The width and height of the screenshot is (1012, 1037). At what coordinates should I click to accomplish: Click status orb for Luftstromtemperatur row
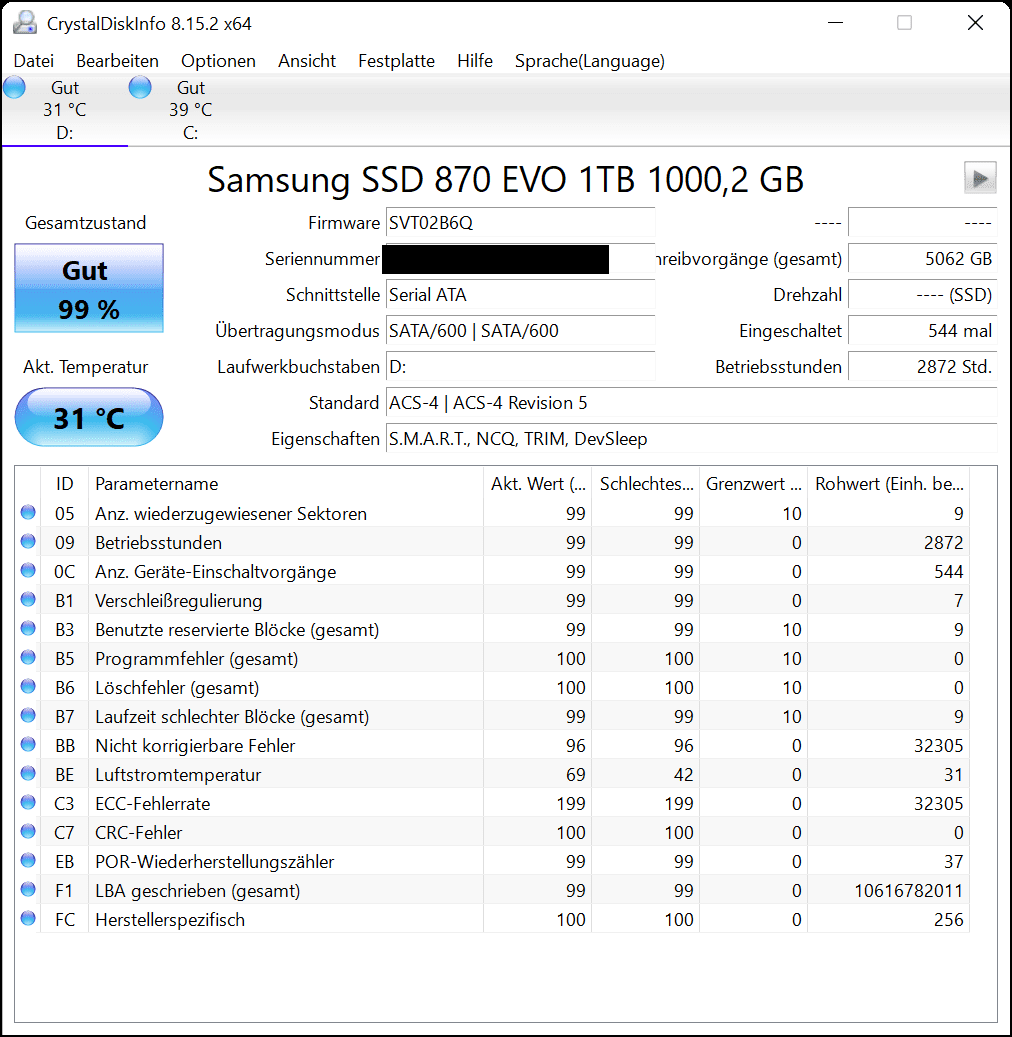[x=28, y=774]
